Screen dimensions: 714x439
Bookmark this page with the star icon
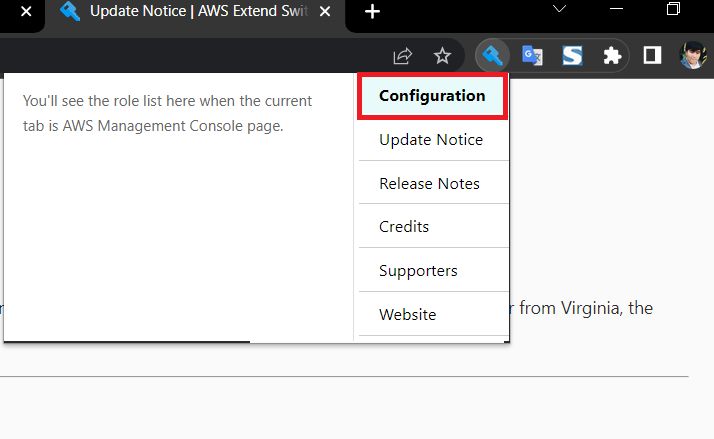click(442, 56)
